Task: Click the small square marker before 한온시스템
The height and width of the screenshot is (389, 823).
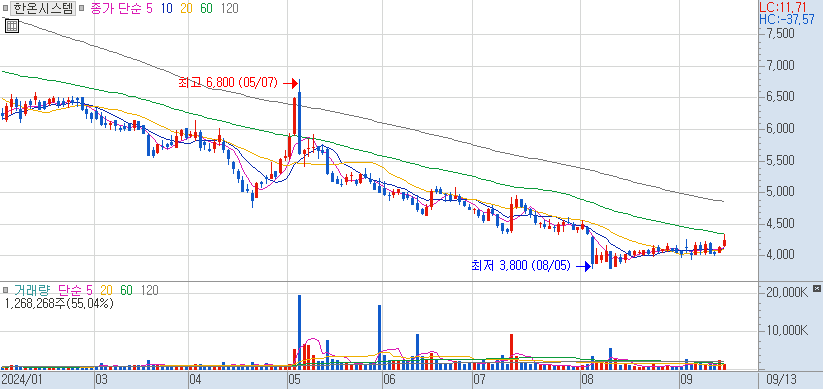Action: [5, 9]
